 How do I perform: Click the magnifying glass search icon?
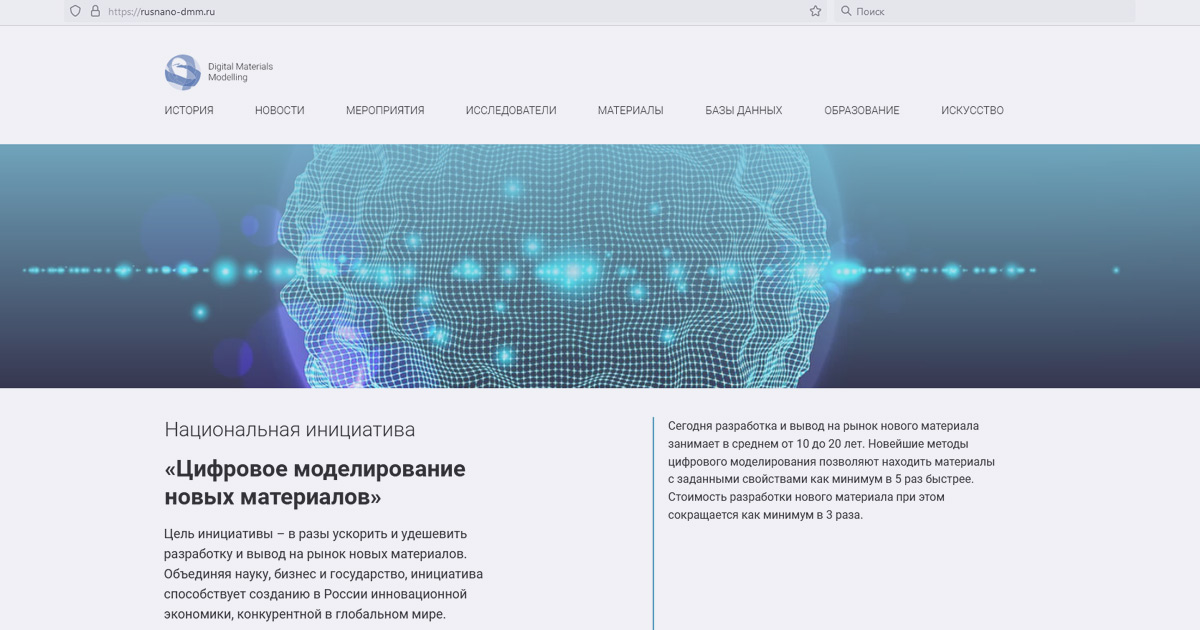pos(846,11)
